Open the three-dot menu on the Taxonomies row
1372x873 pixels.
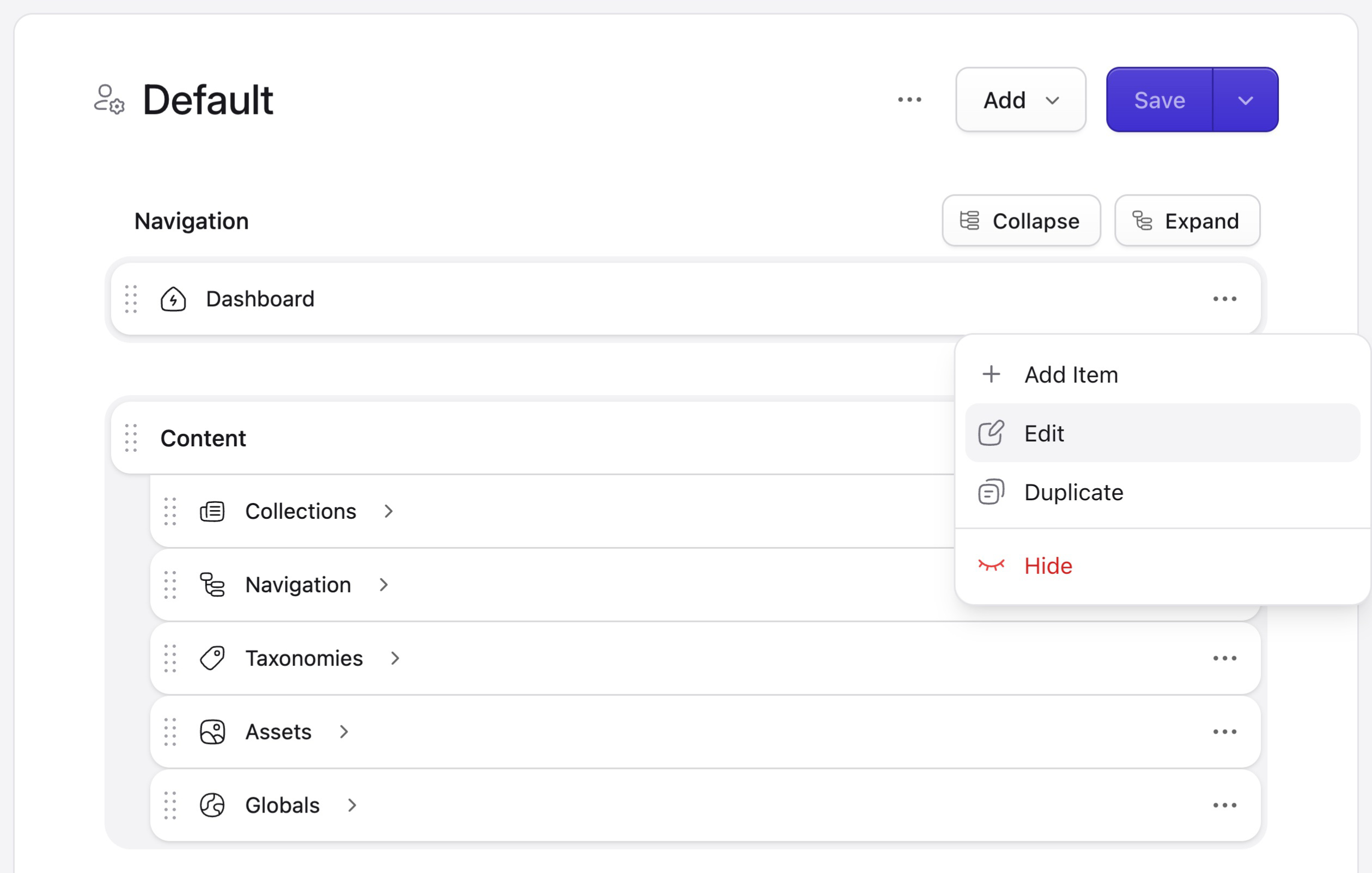click(1225, 658)
